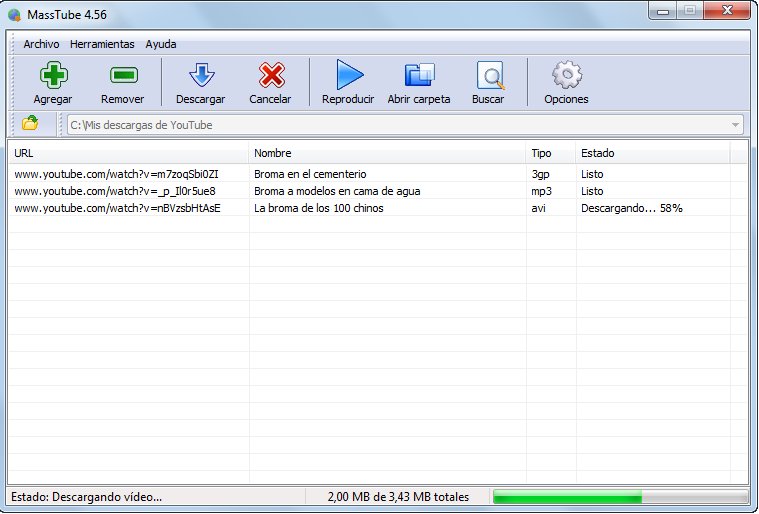Open the Ayuda menu

tap(161, 44)
